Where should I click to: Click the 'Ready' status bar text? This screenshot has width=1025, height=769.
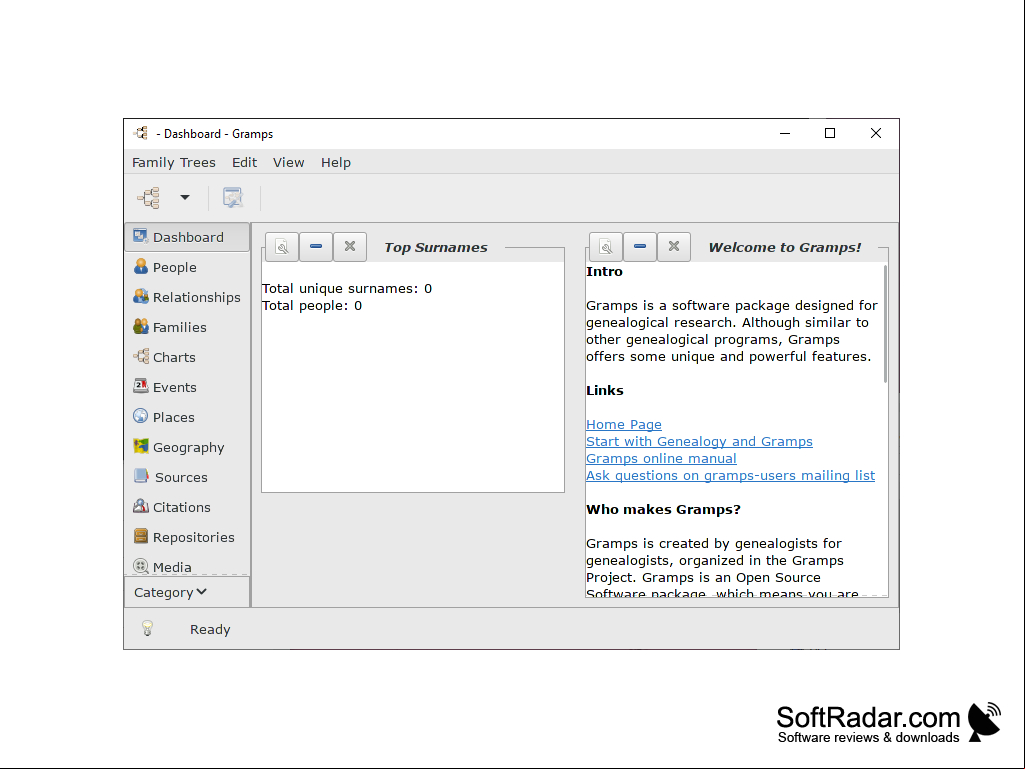[x=210, y=629]
